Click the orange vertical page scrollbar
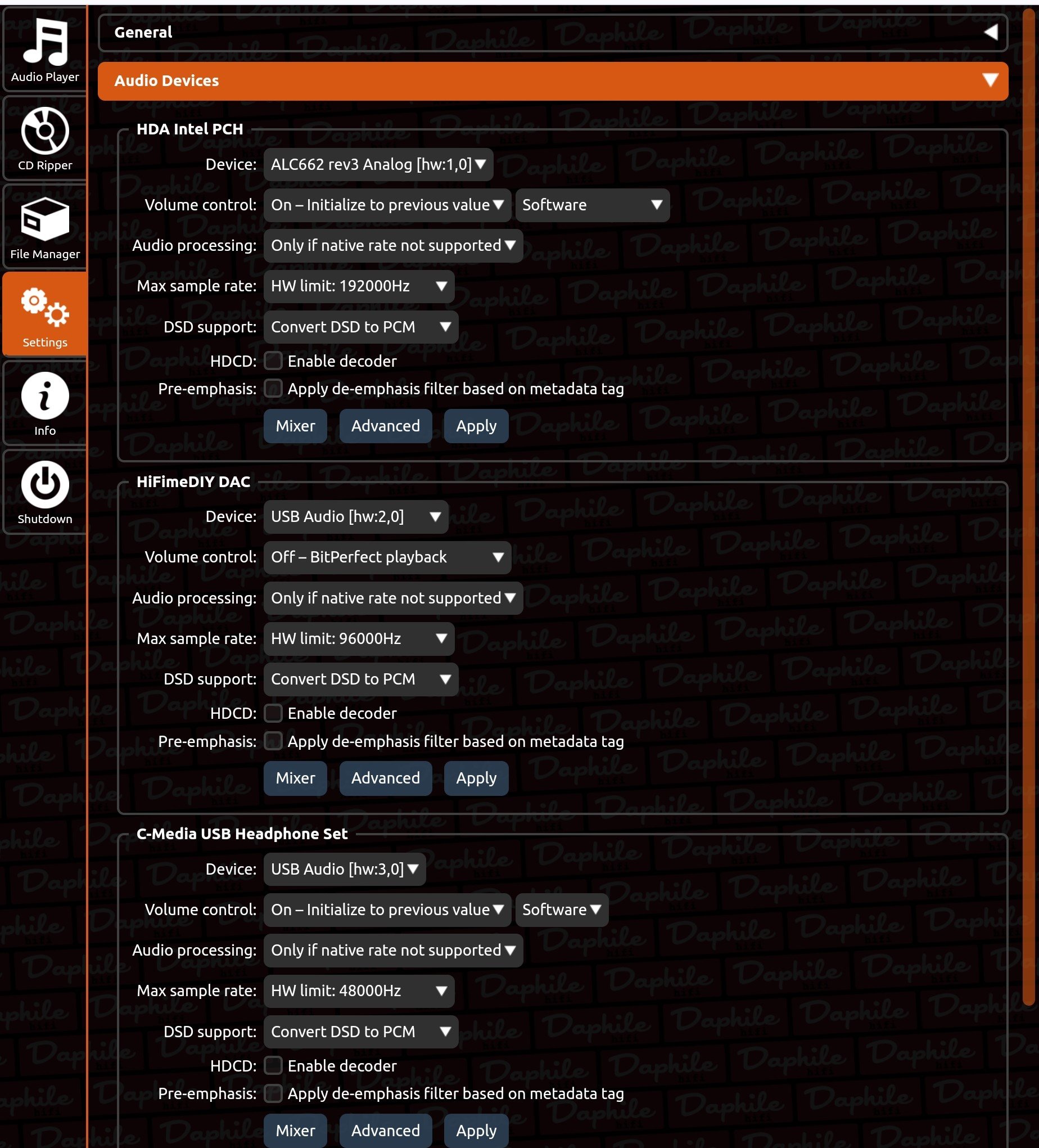 point(1028,507)
